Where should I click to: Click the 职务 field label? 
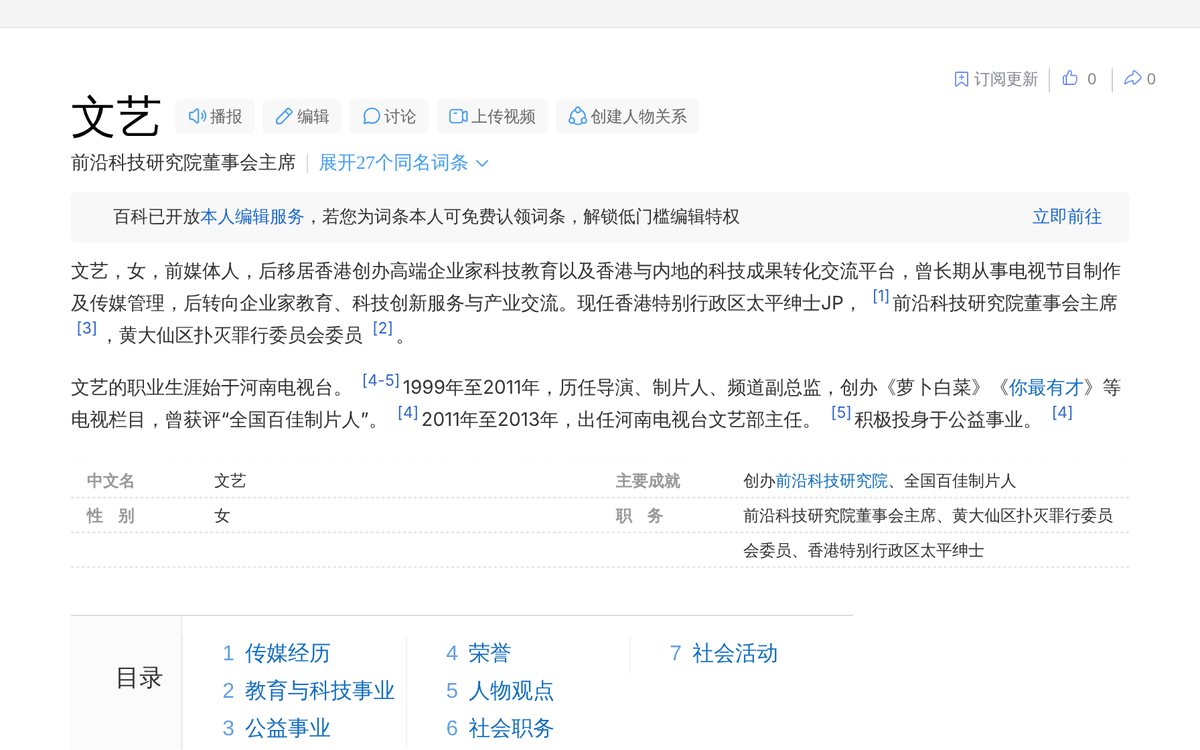point(640,516)
